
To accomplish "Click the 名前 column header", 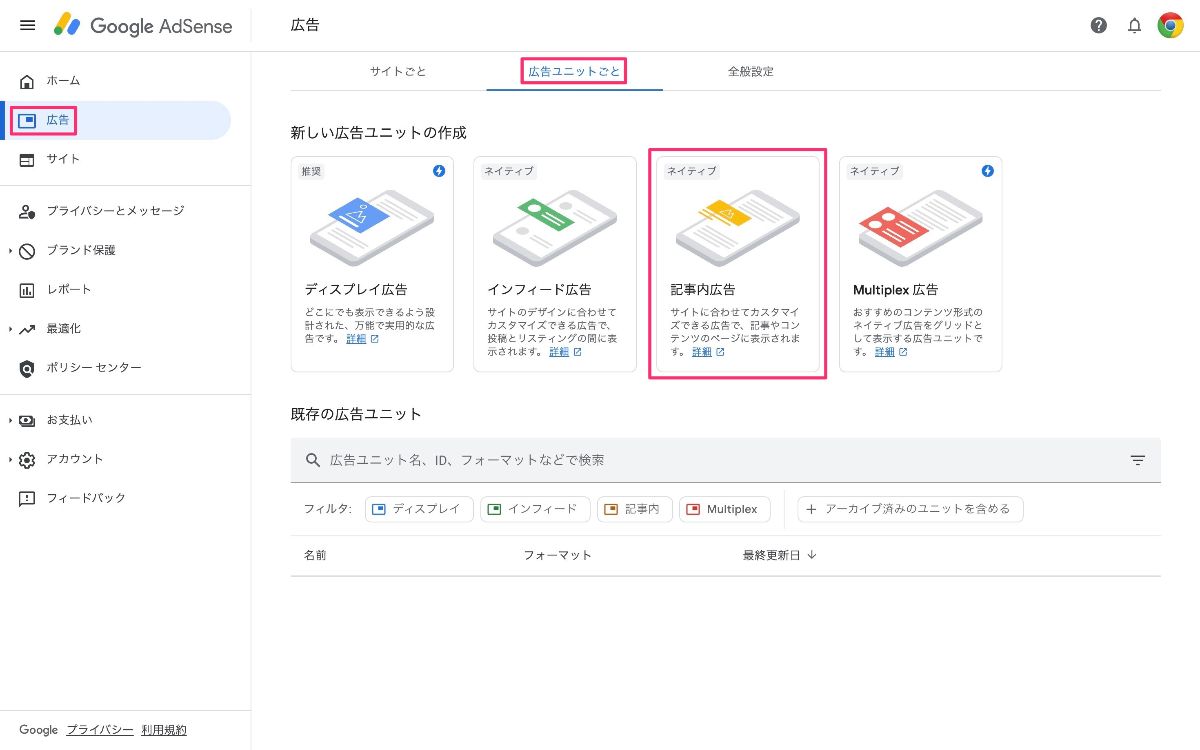I will coord(315,555).
